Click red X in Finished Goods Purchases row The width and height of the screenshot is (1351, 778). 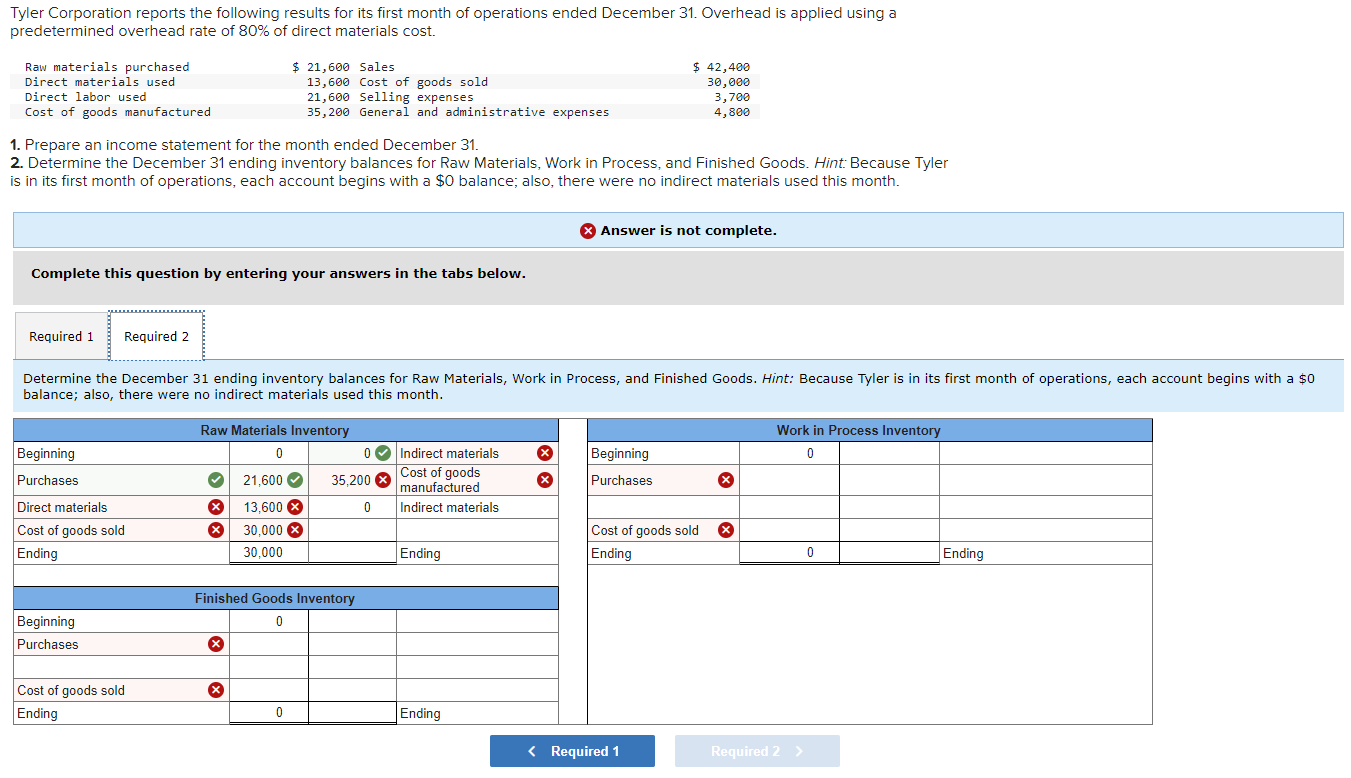point(215,644)
